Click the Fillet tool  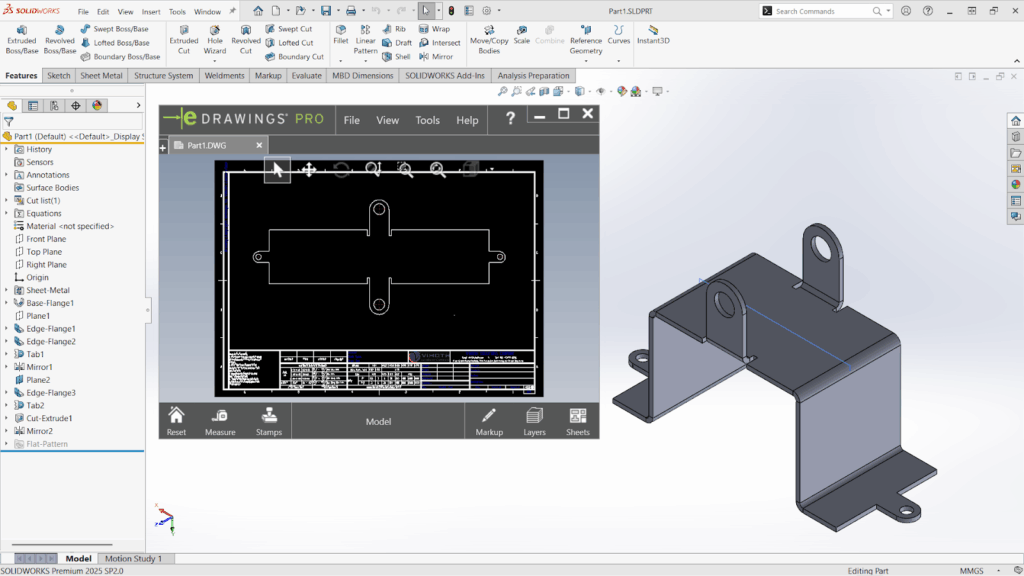(341, 35)
